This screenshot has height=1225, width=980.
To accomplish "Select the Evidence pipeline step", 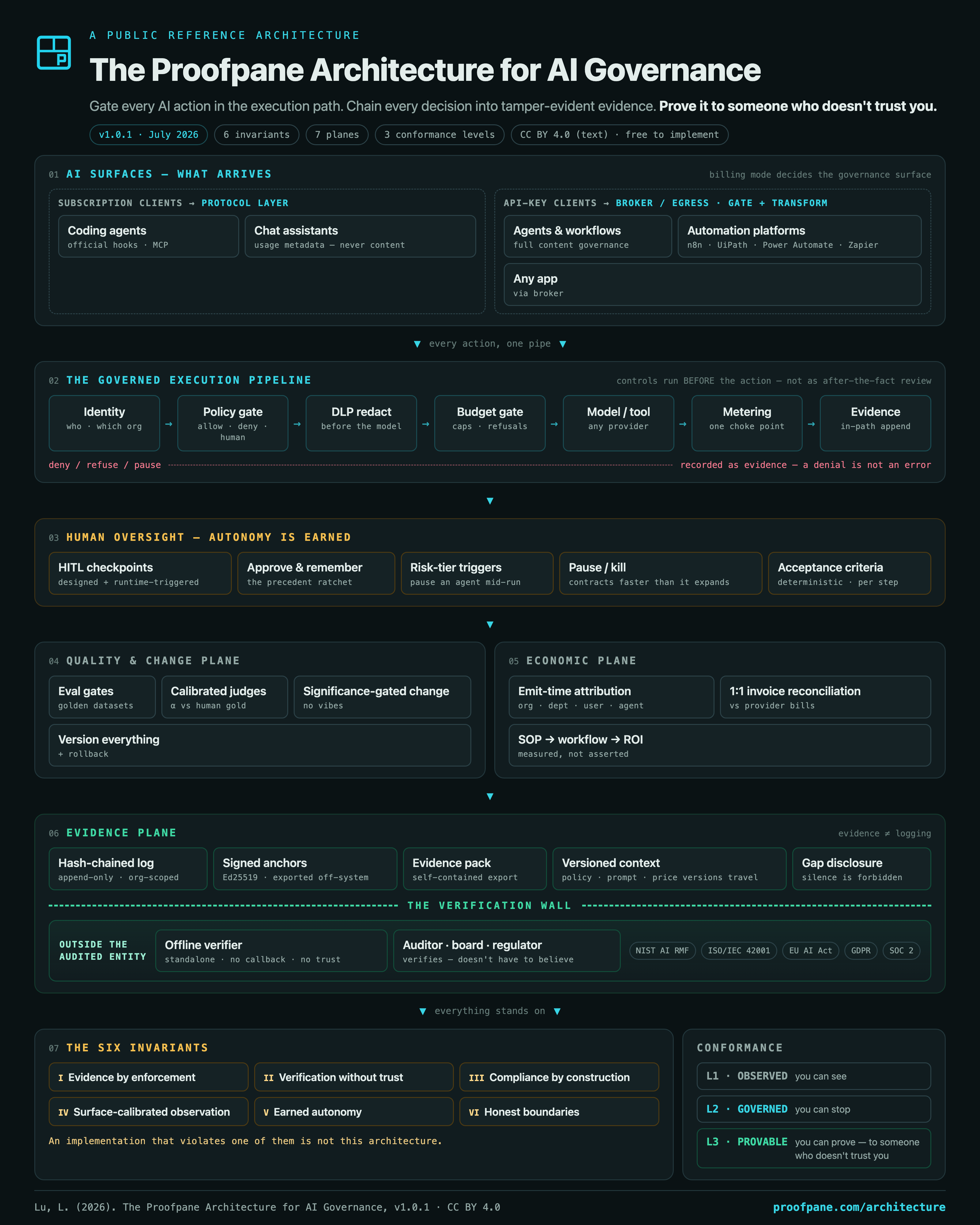I will pos(876,423).
